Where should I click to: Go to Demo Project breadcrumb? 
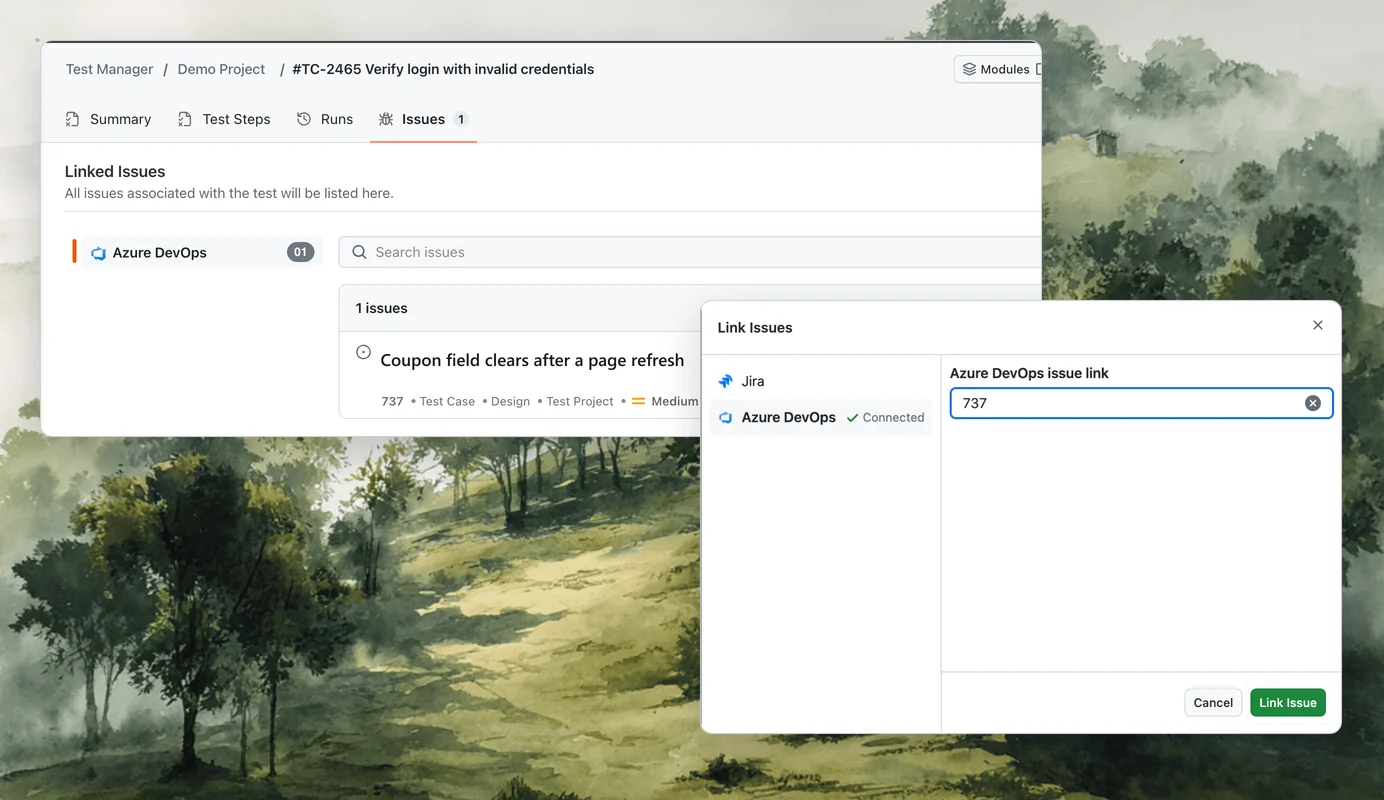[x=221, y=69]
